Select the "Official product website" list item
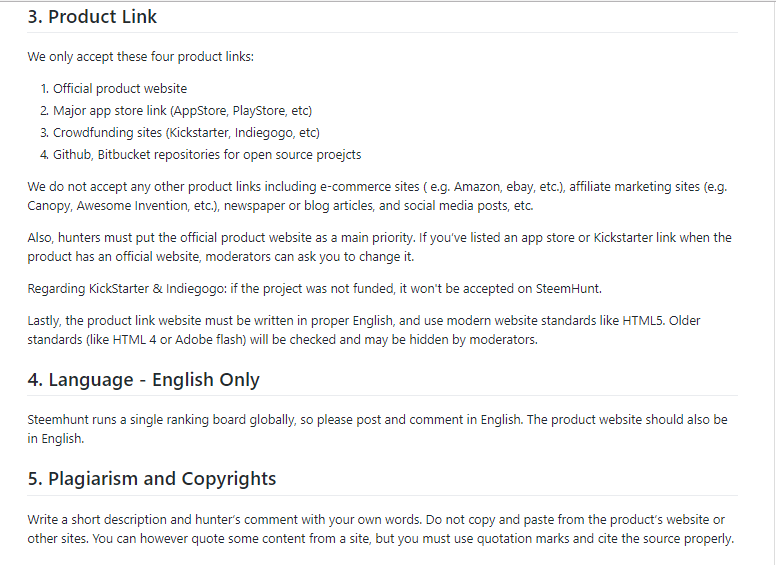 (120, 89)
